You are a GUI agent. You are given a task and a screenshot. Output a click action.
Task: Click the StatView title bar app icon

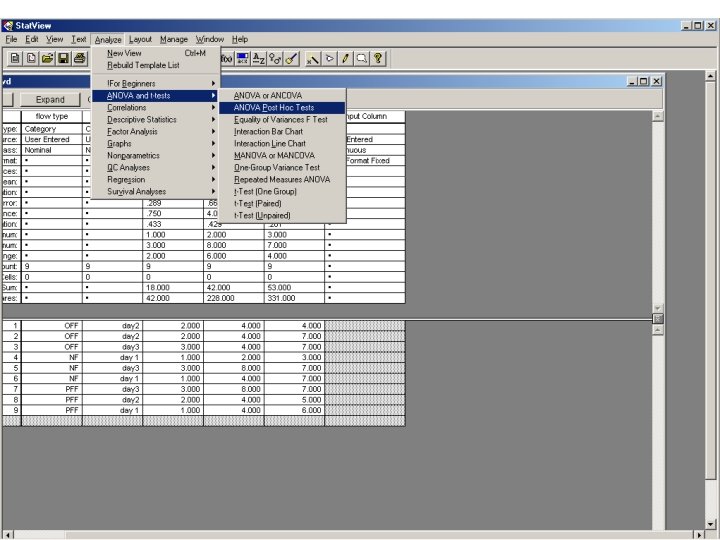7,25
